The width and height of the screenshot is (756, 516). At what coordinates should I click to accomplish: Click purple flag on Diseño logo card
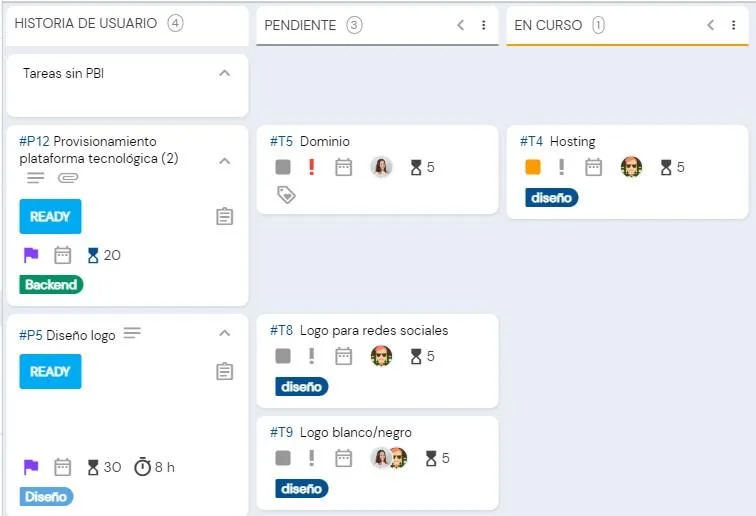point(31,467)
